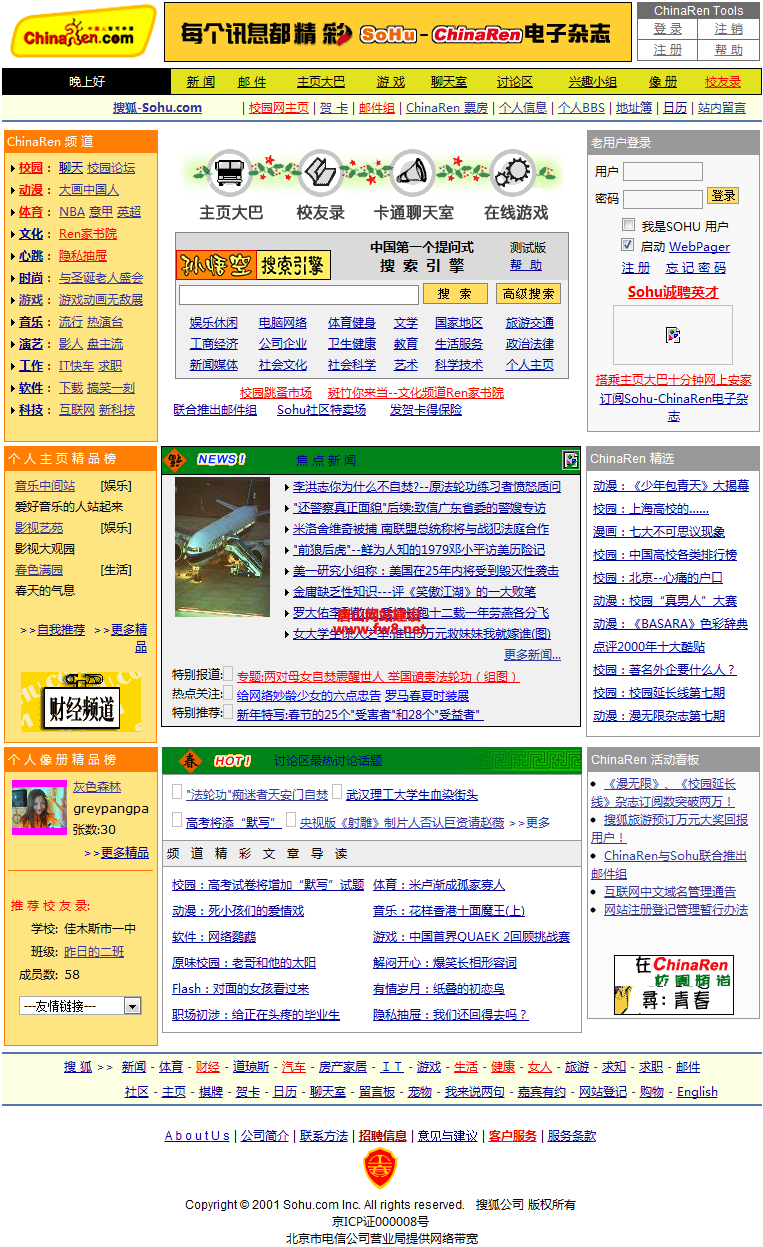This screenshot has height=1247, width=763.
Task: Open 校园网主页 link
Action: (x=279, y=108)
